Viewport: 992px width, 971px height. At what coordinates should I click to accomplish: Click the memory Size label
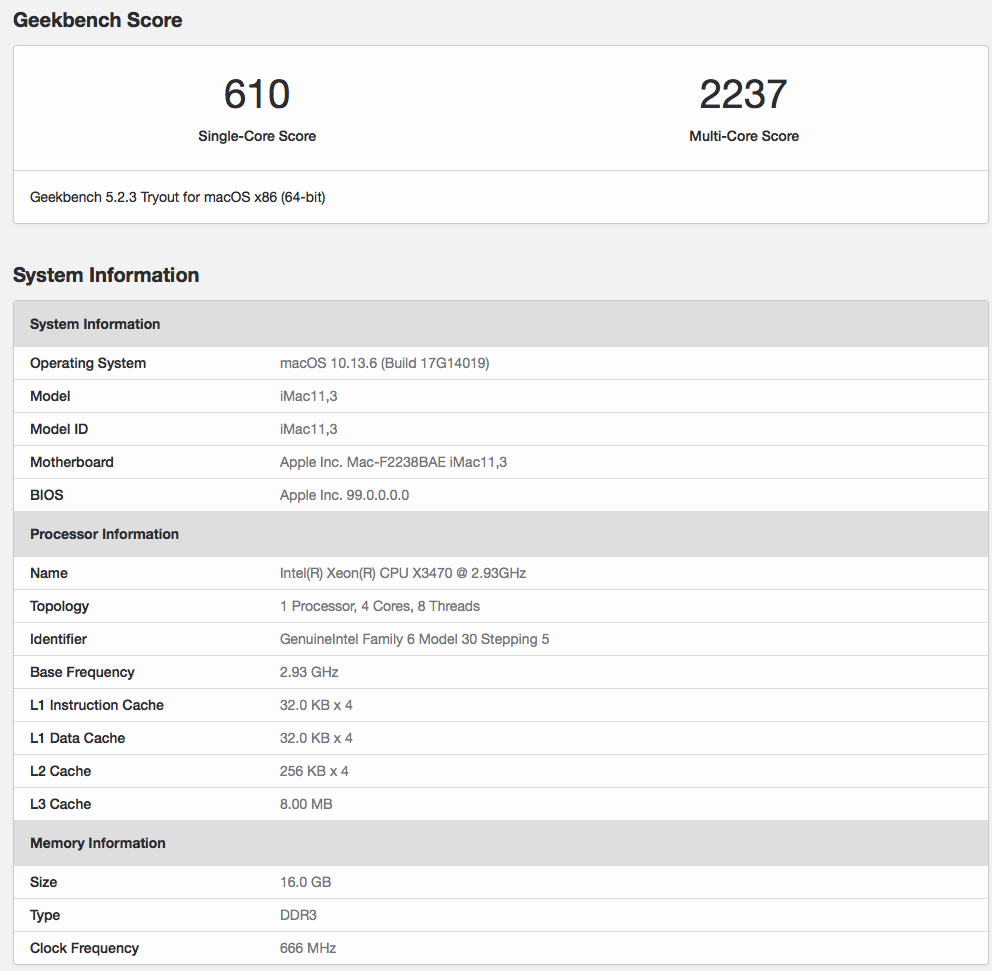pos(44,882)
